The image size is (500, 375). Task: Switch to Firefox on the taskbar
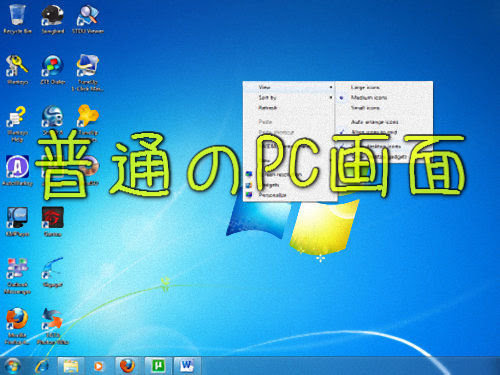127,366
